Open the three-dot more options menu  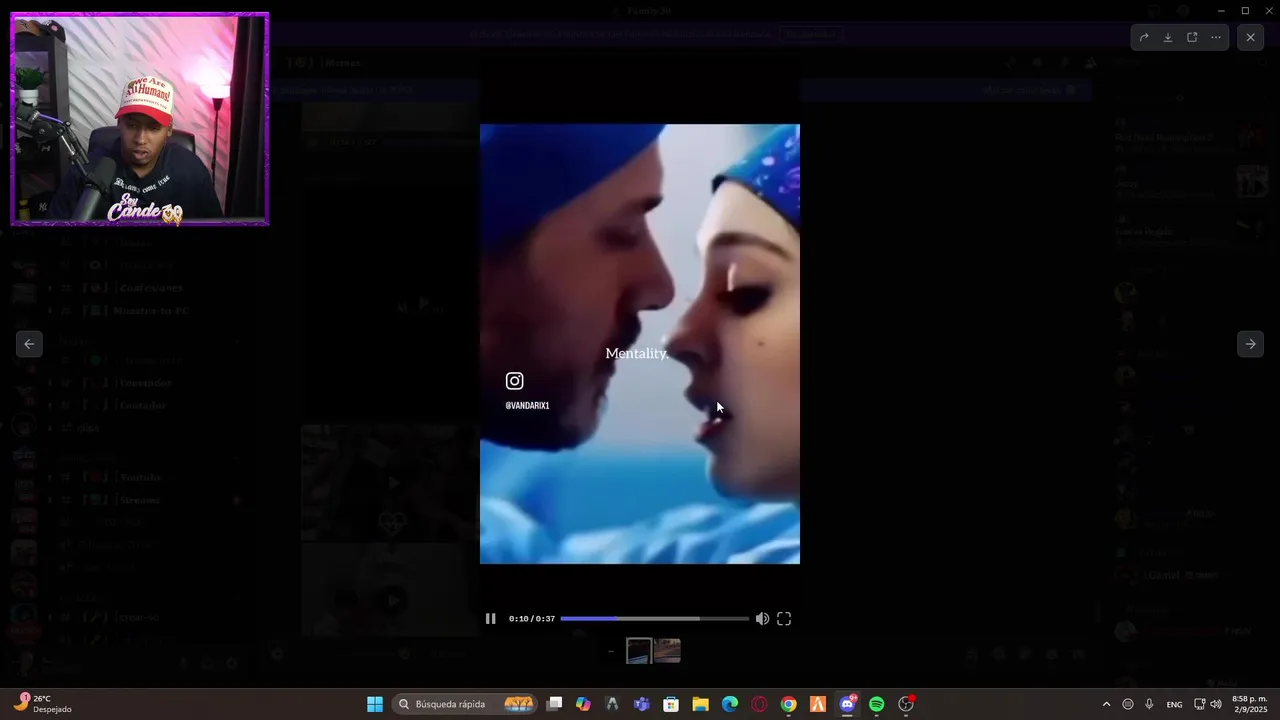click(x=1216, y=38)
